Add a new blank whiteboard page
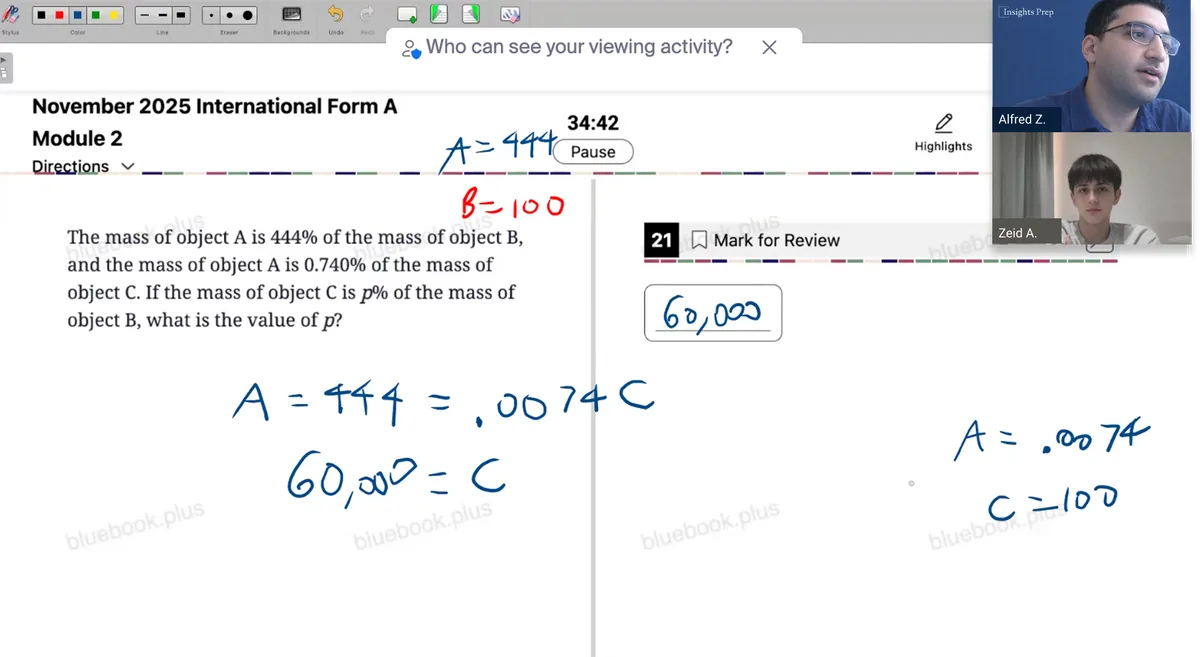1200x657 pixels. click(x=407, y=15)
